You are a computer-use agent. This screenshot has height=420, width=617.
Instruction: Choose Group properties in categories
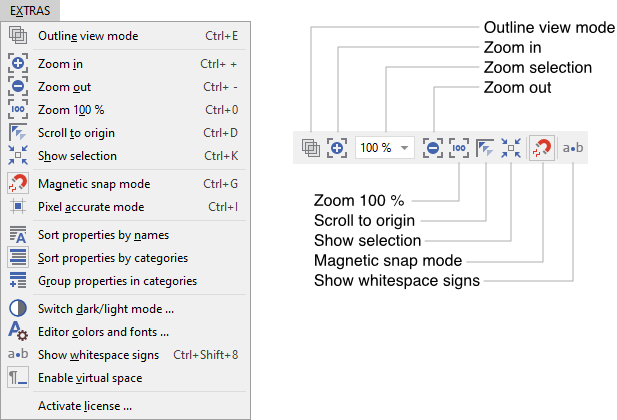coord(117,281)
